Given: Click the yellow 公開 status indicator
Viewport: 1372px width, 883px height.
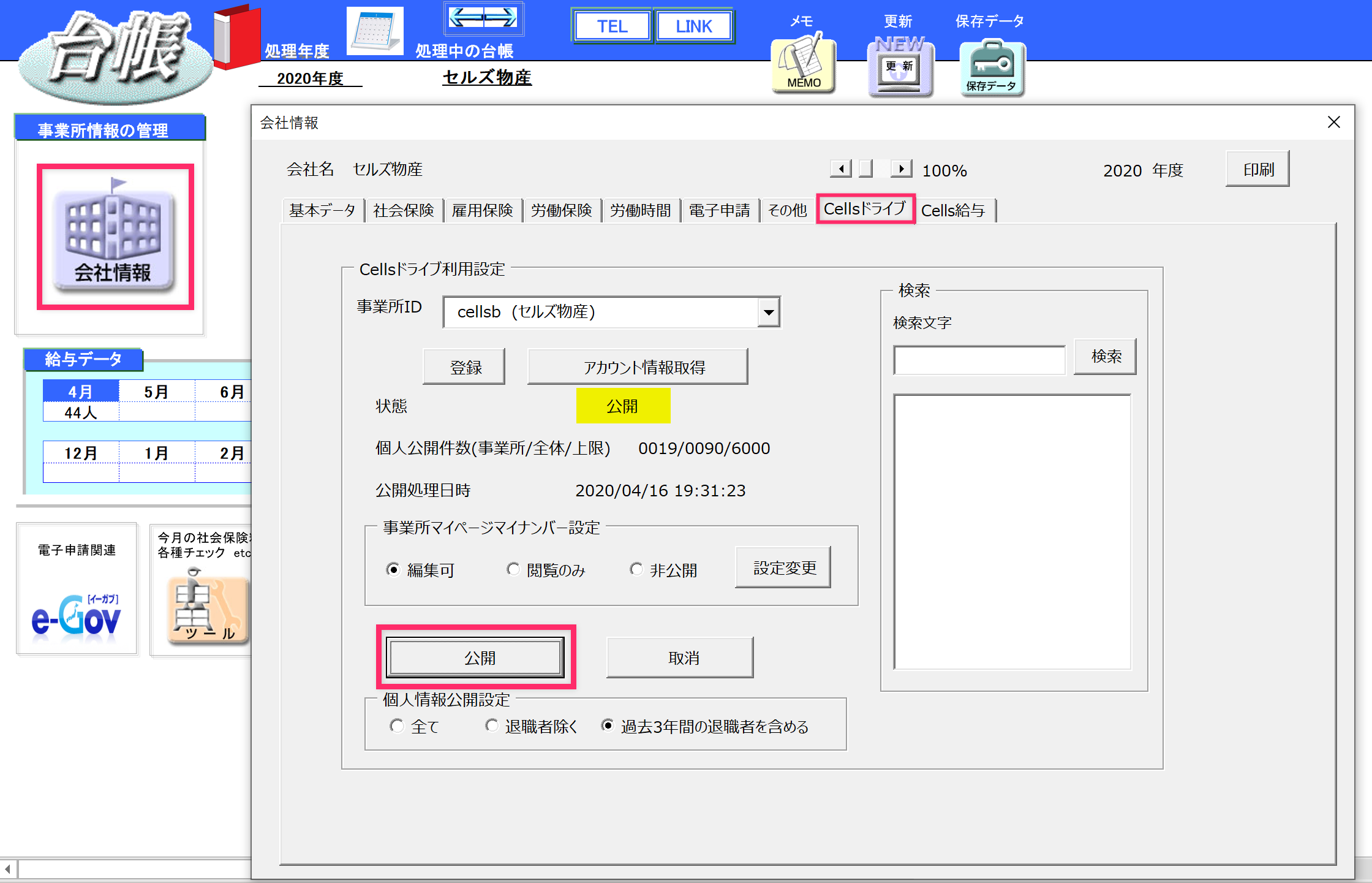Looking at the screenshot, I should [x=623, y=406].
